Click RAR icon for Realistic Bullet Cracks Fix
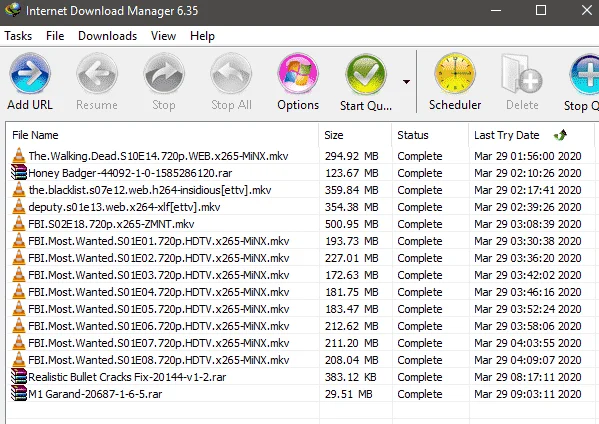Image resolution: width=599 pixels, height=424 pixels. [19, 377]
